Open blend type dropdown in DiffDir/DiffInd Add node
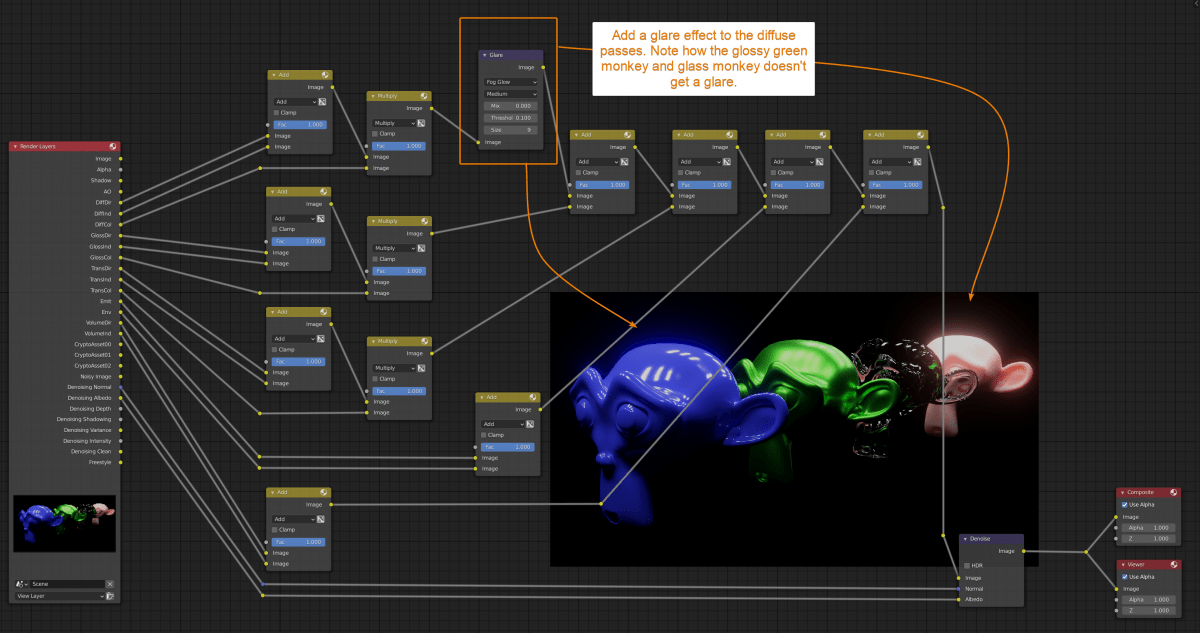This screenshot has width=1200, height=633. click(295, 101)
